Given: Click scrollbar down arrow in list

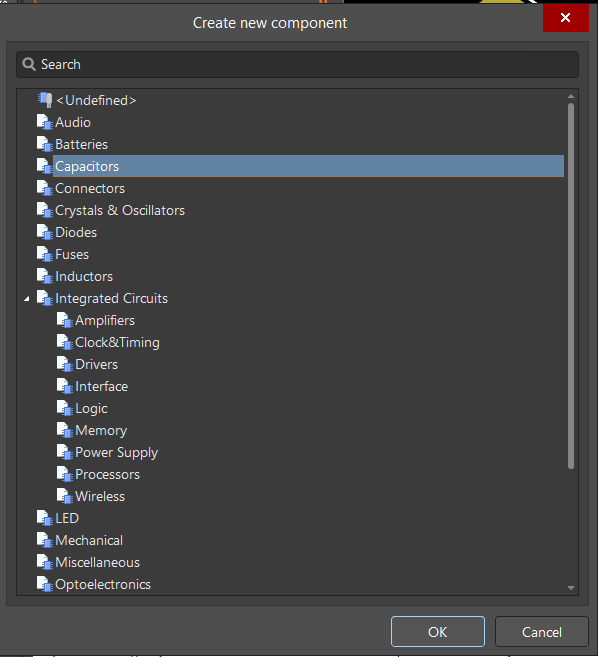Looking at the screenshot, I should coord(571,588).
